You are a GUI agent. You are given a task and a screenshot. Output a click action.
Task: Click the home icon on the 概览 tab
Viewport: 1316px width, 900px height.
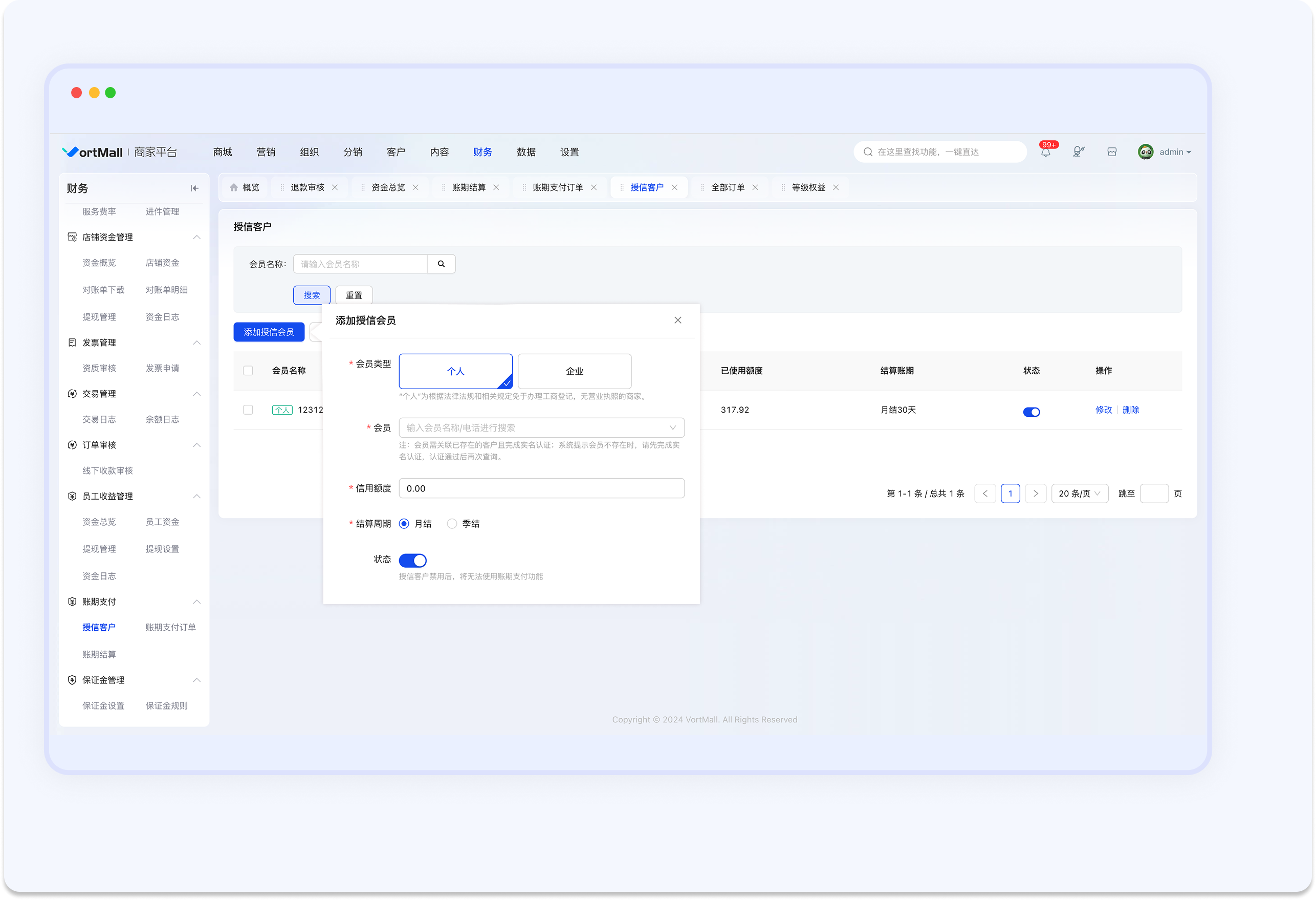pos(233,187)
